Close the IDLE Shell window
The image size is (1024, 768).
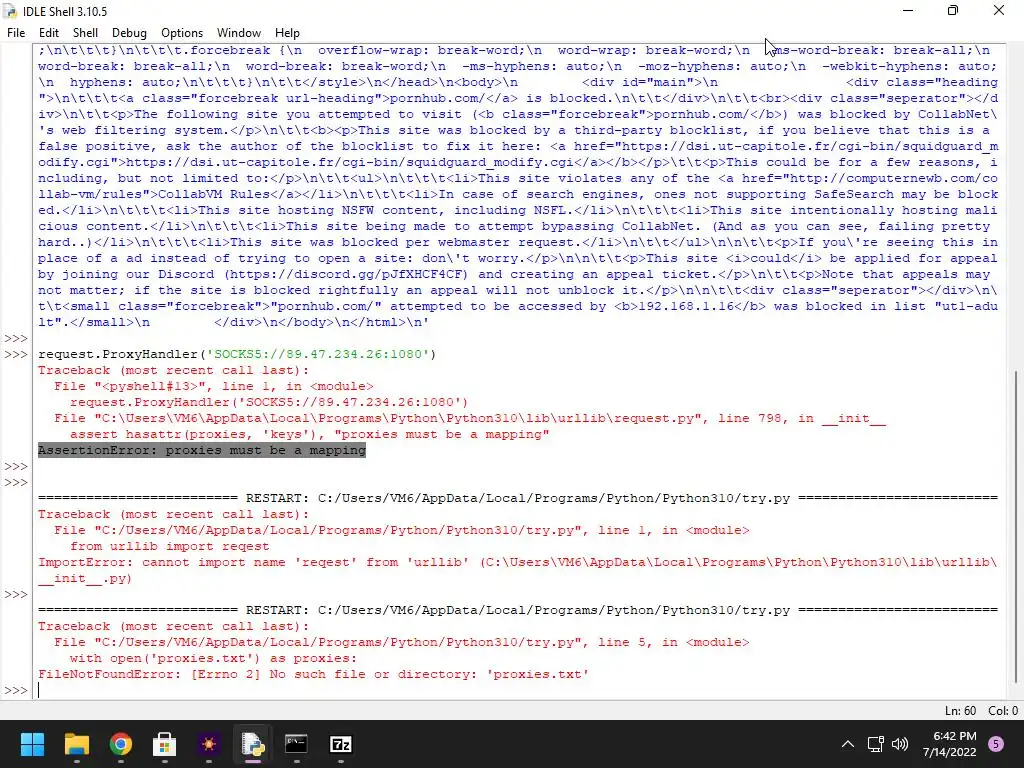[999, 11]
